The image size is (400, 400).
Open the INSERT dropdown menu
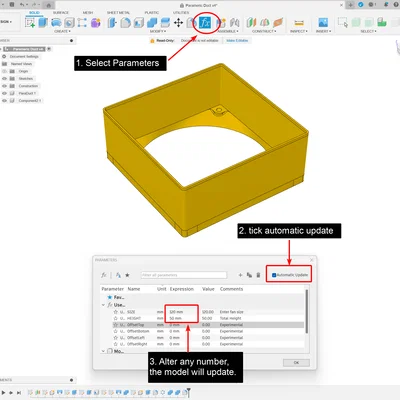point(323,31)
